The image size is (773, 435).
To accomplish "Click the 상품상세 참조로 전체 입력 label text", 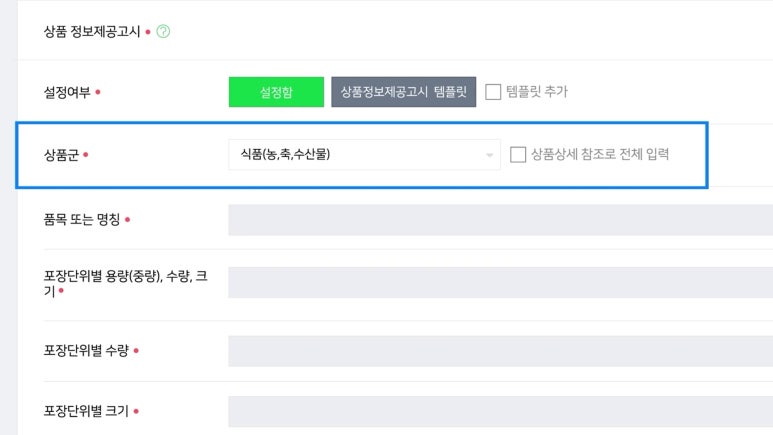I will 600,155.
